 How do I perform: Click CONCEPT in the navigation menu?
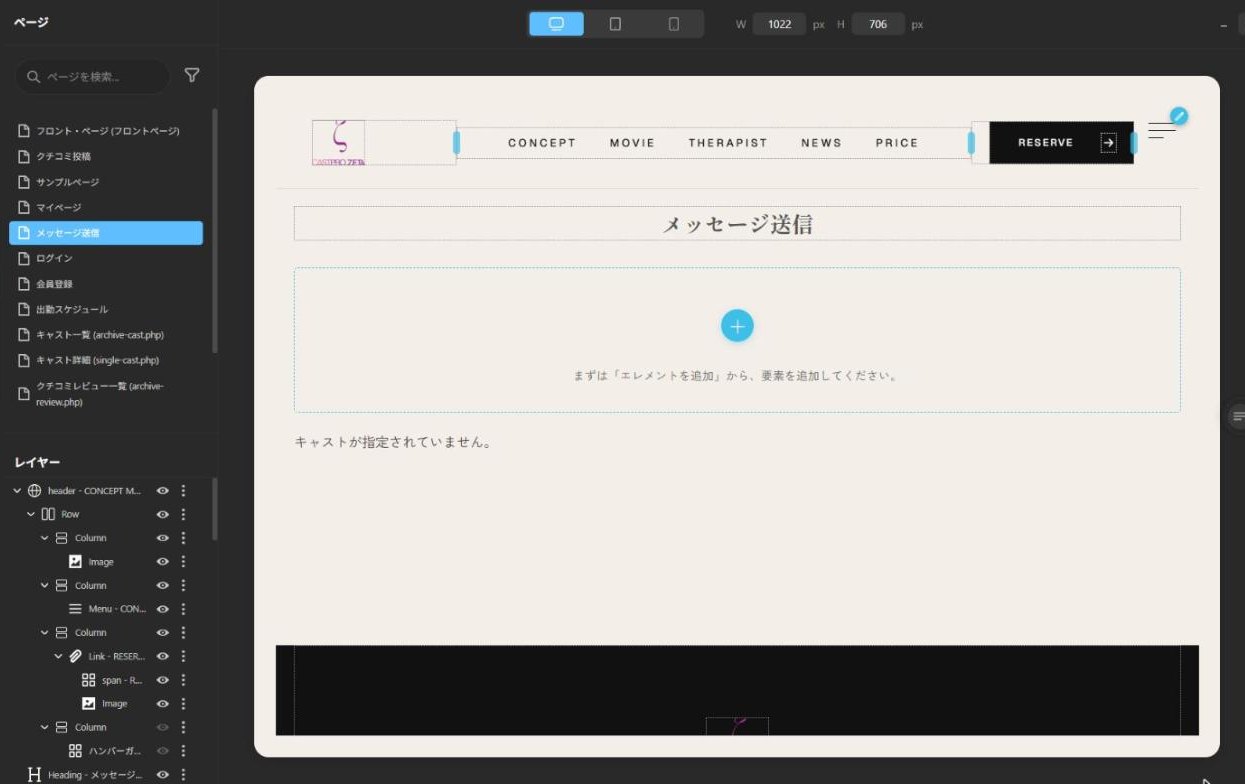click(542, 143)
